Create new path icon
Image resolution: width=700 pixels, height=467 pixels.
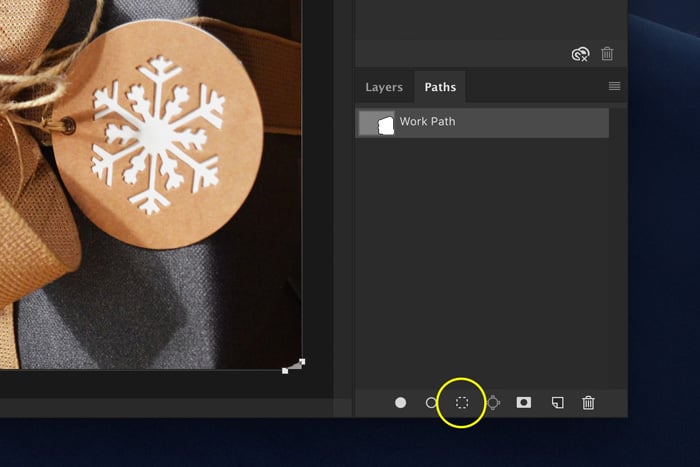[x=558, y=403]
